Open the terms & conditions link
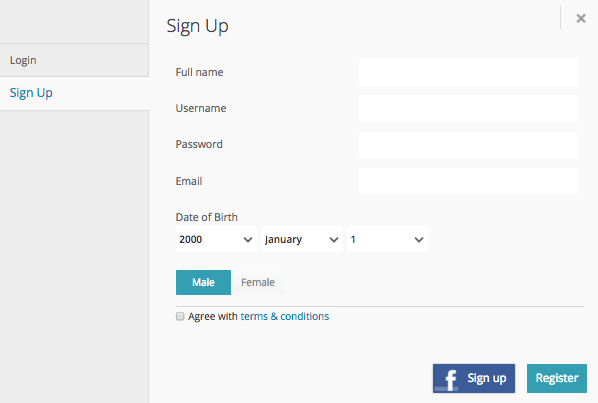Screen dimensions: 598x403 tap(285, 316)
